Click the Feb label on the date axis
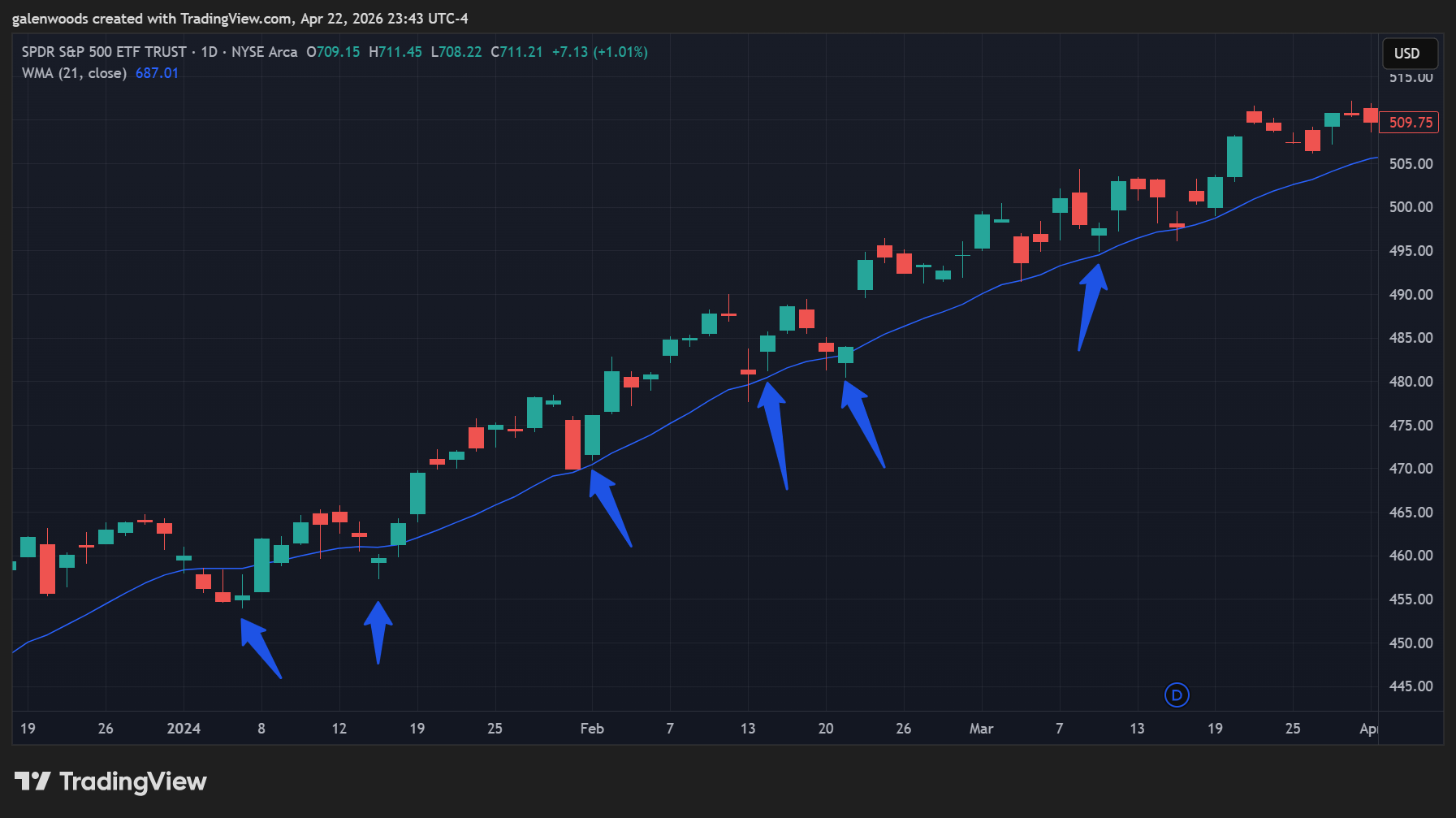 tap(592, 729)
